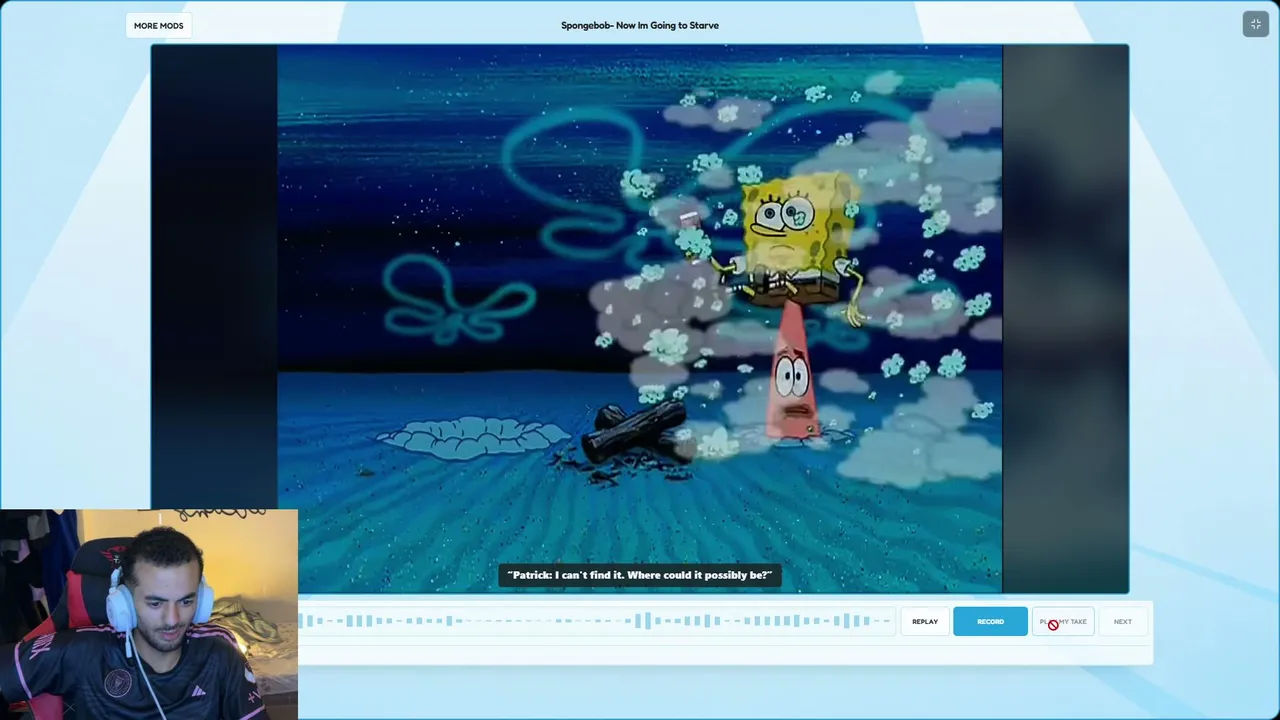Open the More Mods menu
Viewport: 1280px width, 720px height.
click(x=158, y=25)
